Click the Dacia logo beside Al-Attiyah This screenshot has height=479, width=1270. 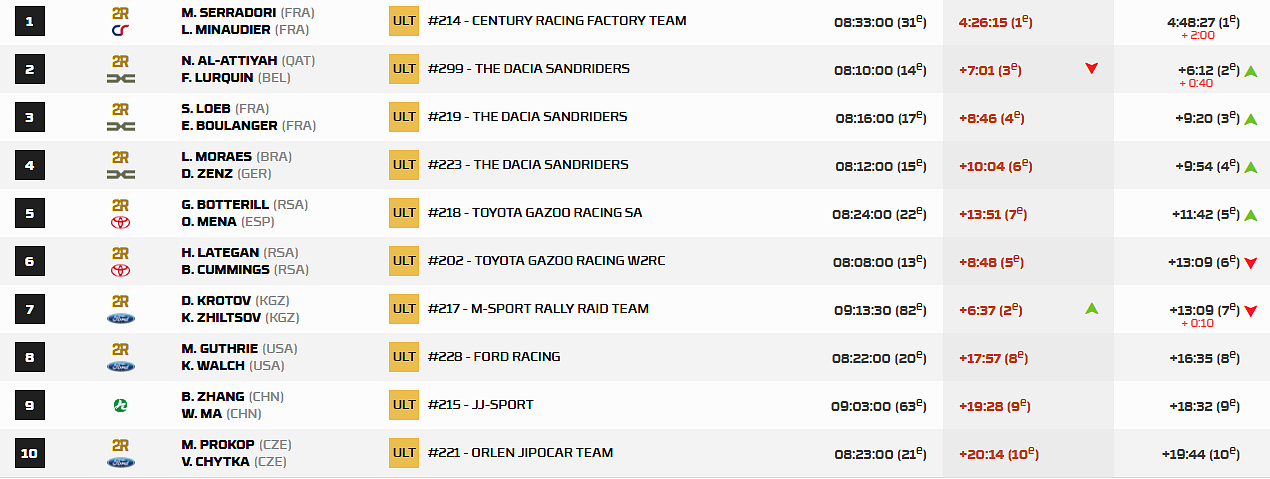[120, 78]
